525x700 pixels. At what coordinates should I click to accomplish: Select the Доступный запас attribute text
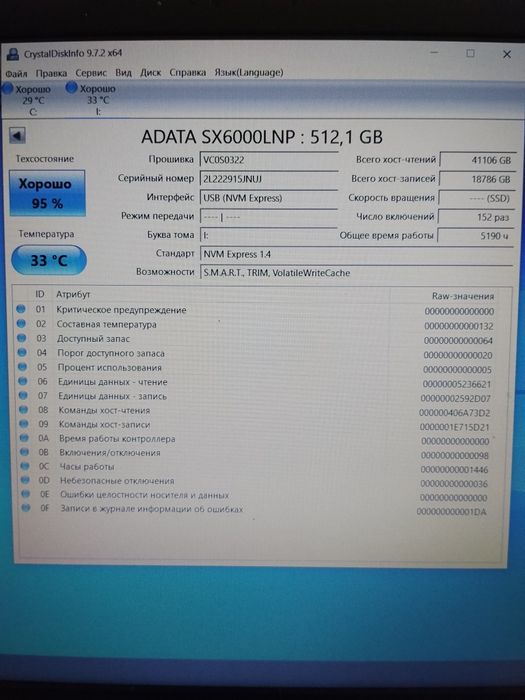(93, 339)
